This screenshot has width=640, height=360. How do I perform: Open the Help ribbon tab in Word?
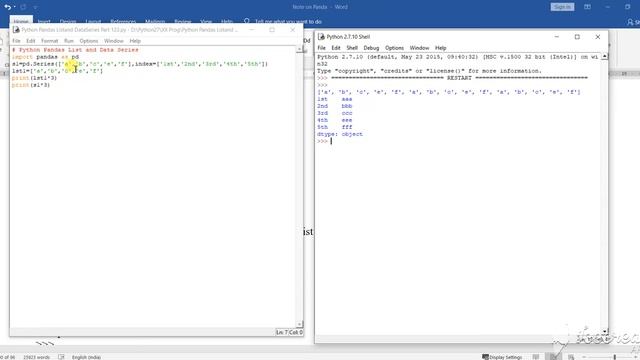pos(227,22)
